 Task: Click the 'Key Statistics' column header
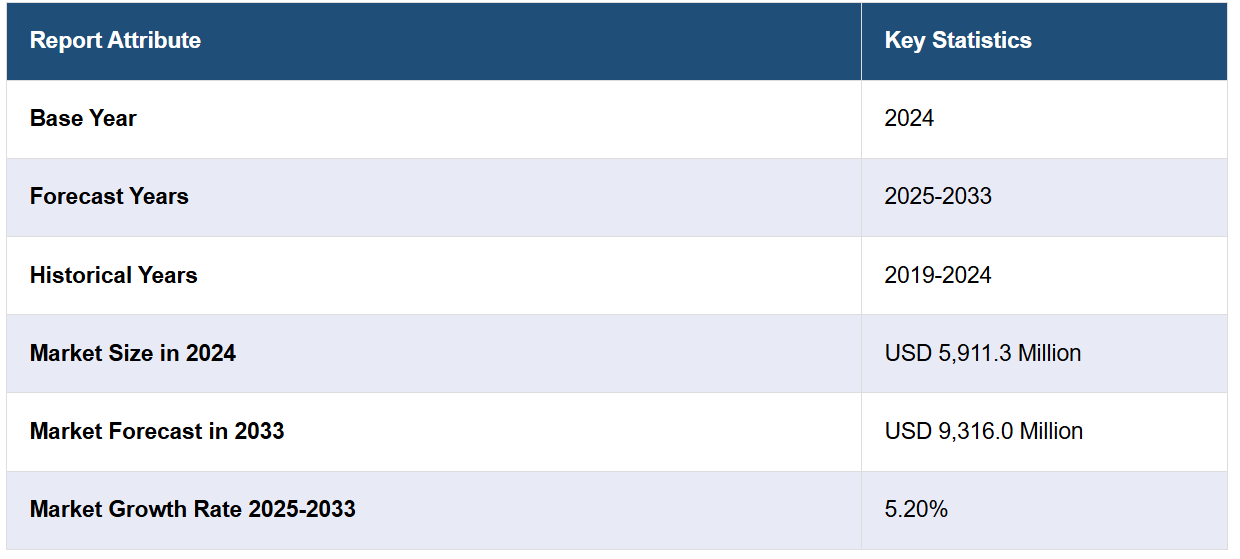click(x=958, y=41)
